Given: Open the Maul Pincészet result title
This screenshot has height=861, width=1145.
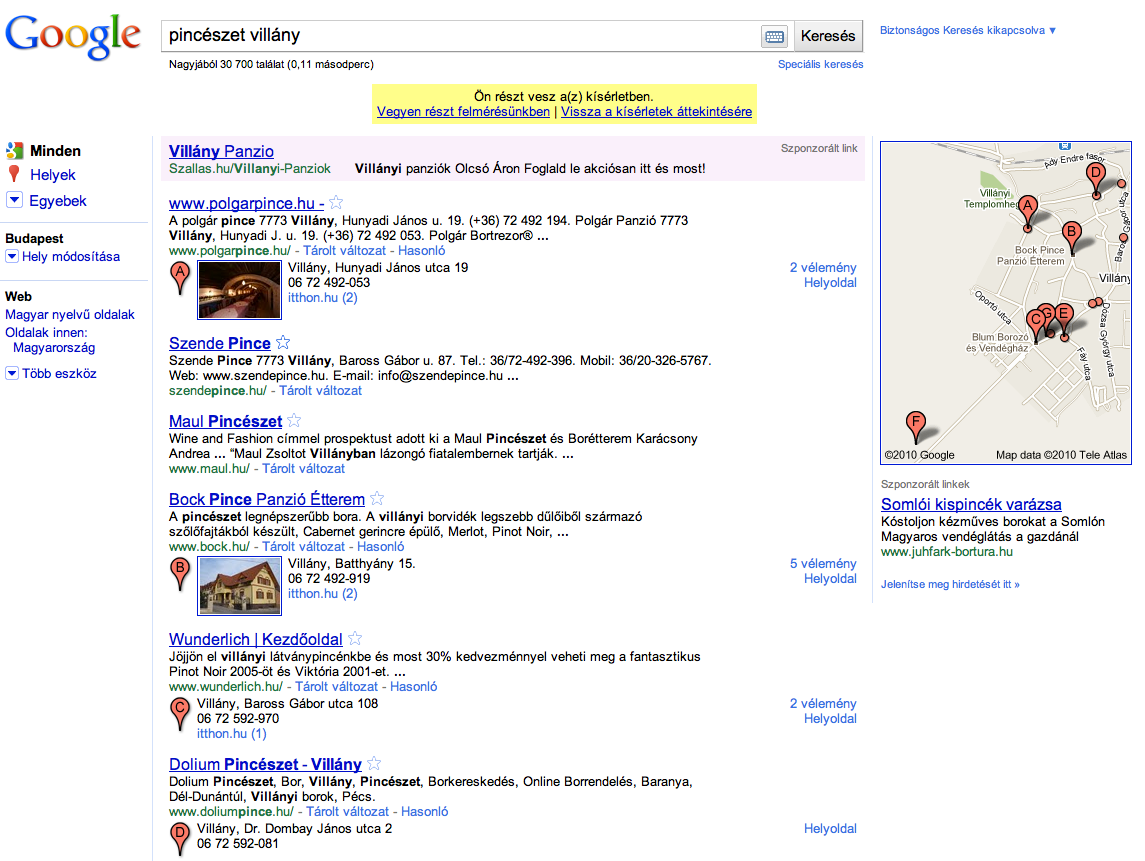Looking at the screenshot, I should [225, 421].
